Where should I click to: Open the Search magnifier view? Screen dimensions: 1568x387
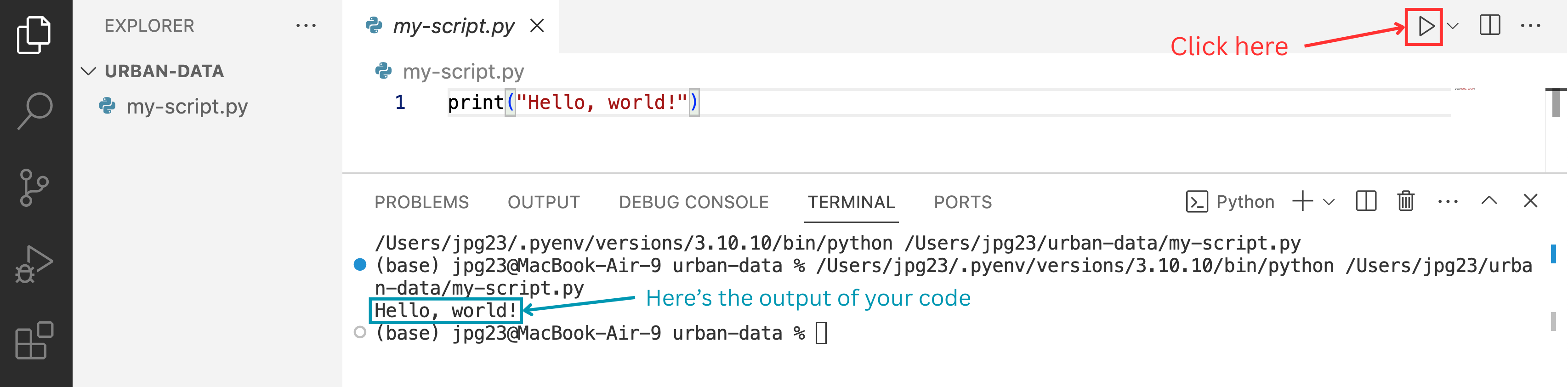(x=34, y=111)
